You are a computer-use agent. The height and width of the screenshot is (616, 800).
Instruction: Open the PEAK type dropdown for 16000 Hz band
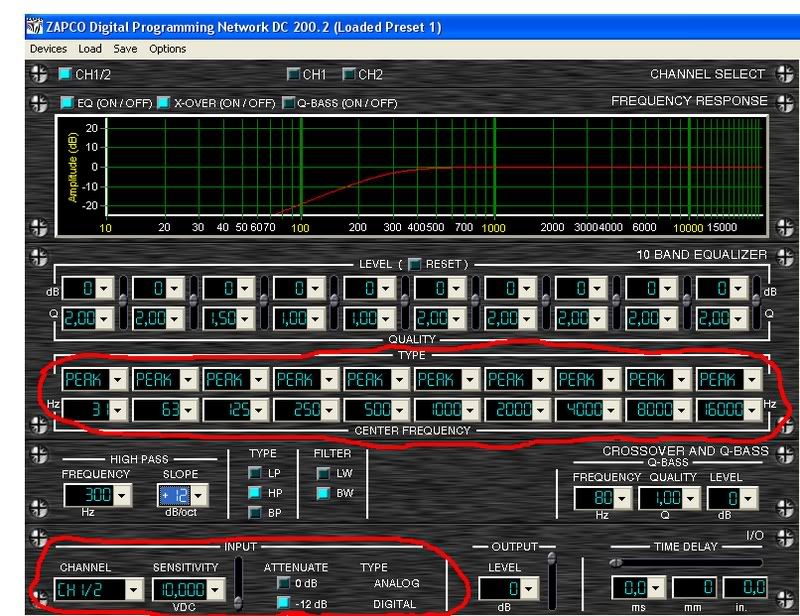(752, 380)
